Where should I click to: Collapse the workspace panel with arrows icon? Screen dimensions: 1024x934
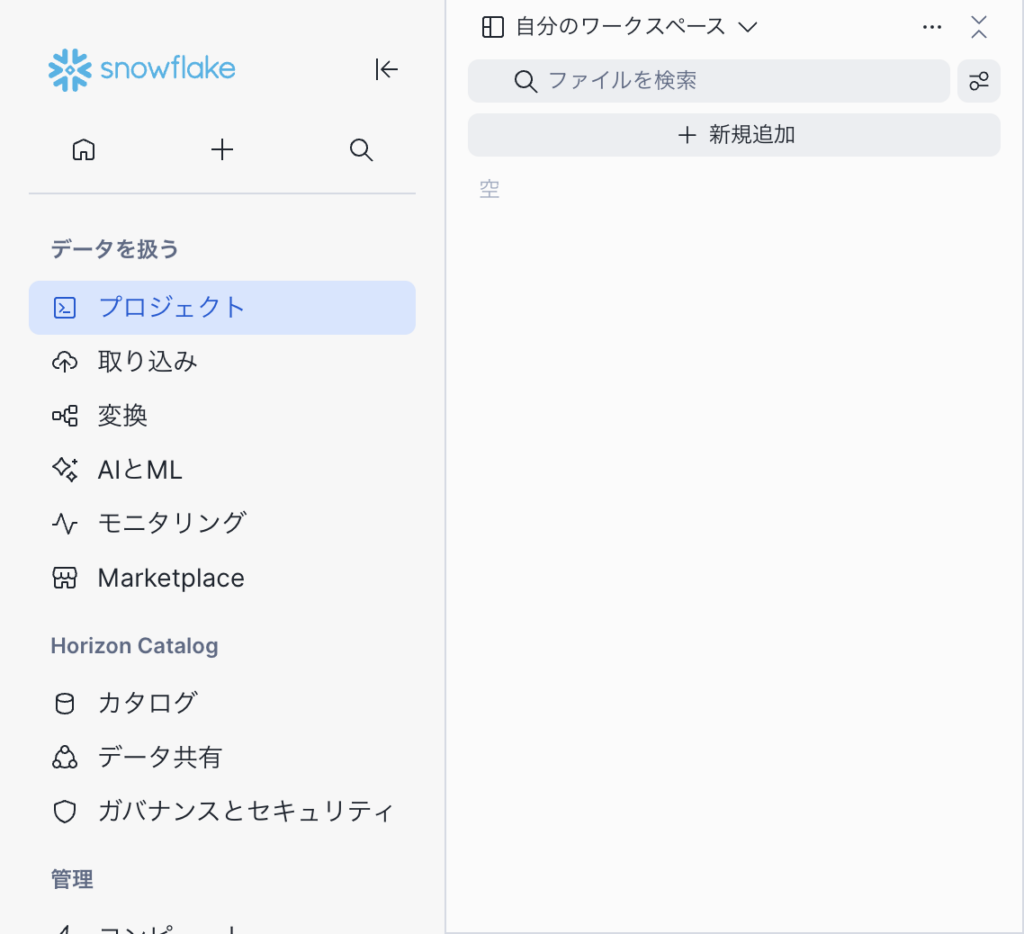(979, 27)
